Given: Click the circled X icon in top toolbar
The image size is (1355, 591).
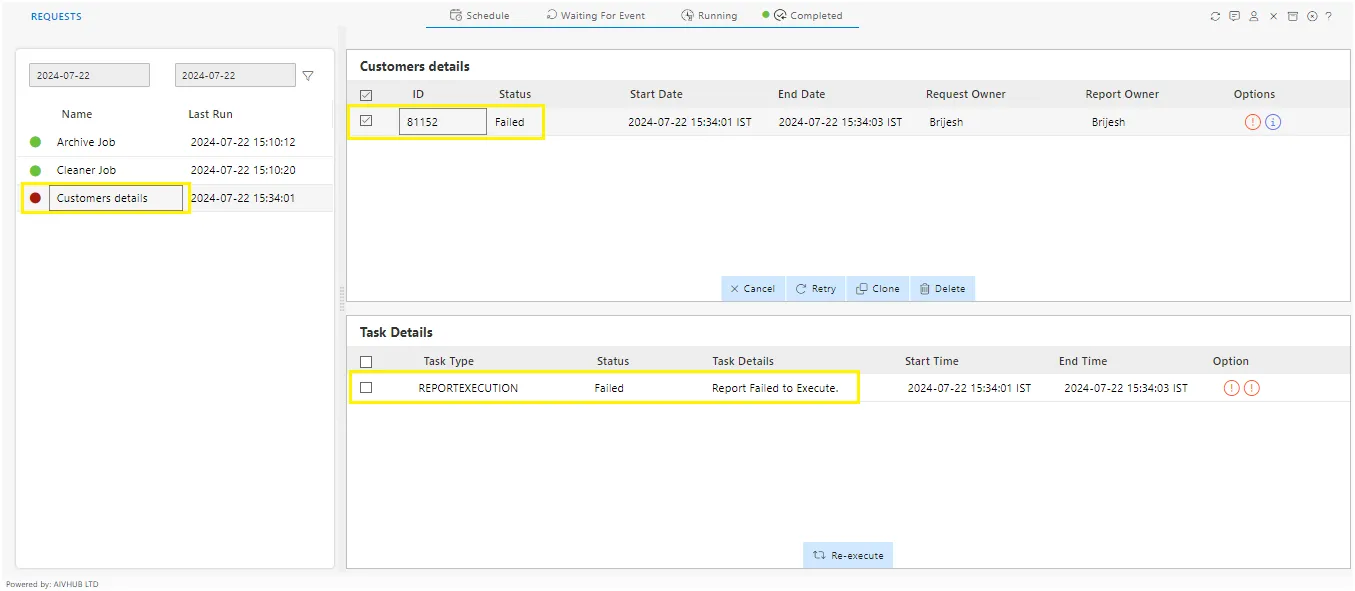Looking at the screenshot, I should [x=1311, y=16].
